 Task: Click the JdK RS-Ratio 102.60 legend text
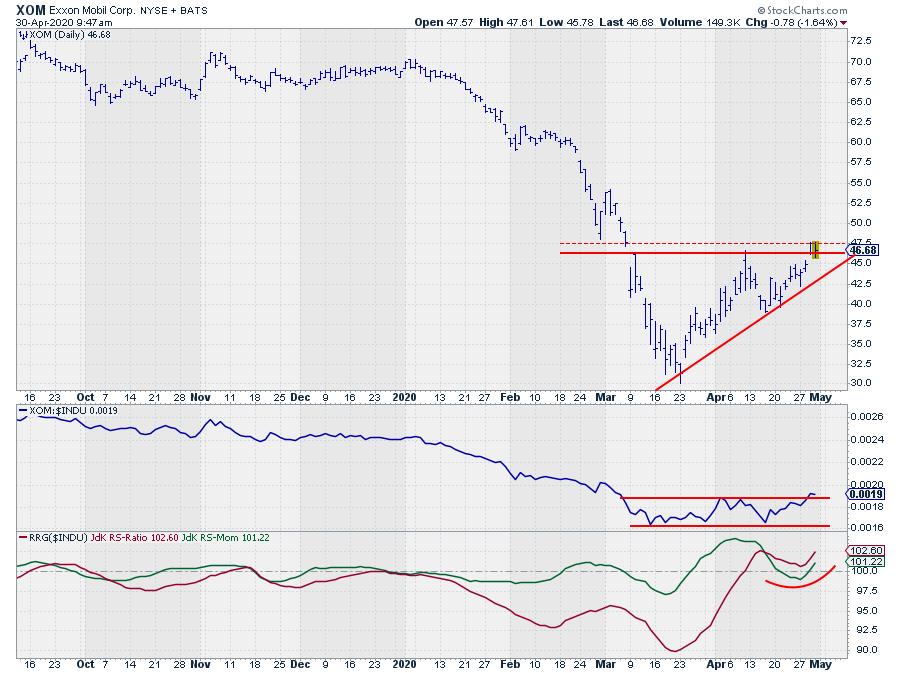click(x=135, y=538)
